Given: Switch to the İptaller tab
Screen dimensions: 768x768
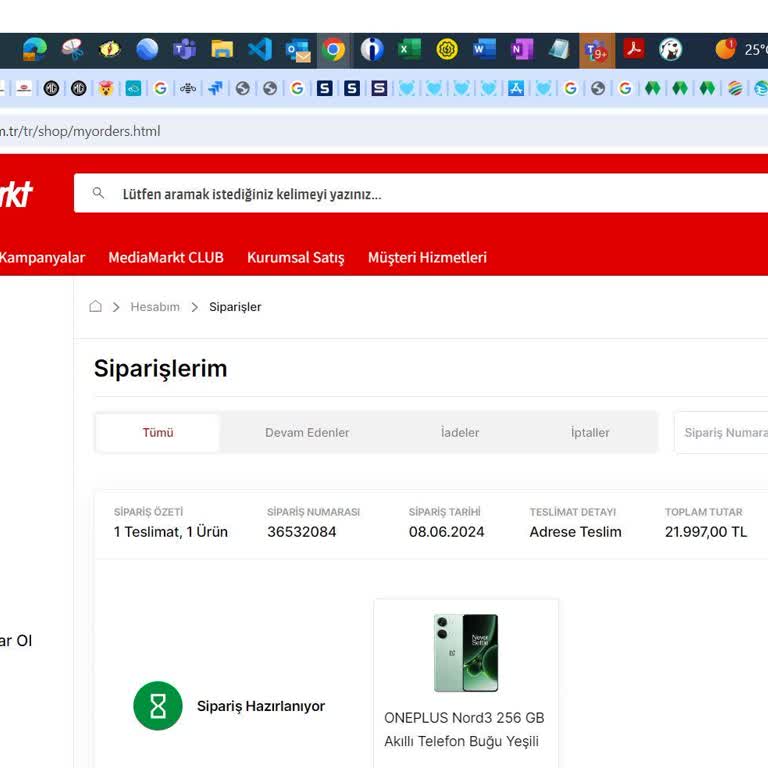Looking at the screenshot, I should pyautogui.click(x=590, y=432).
